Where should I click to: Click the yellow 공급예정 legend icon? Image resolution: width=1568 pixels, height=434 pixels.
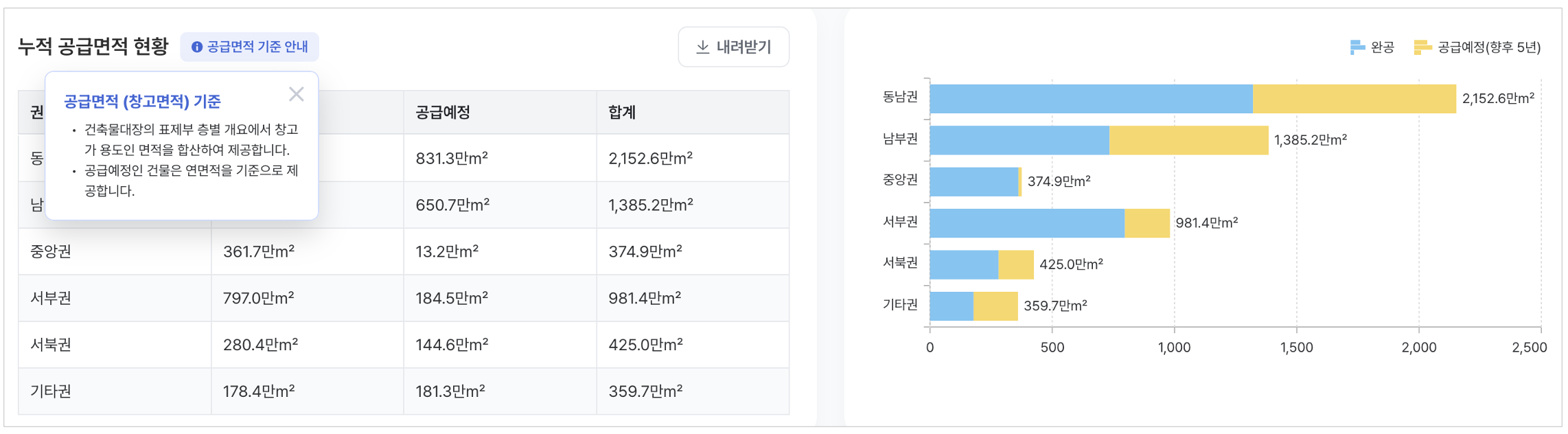(x=1422, y=47)
